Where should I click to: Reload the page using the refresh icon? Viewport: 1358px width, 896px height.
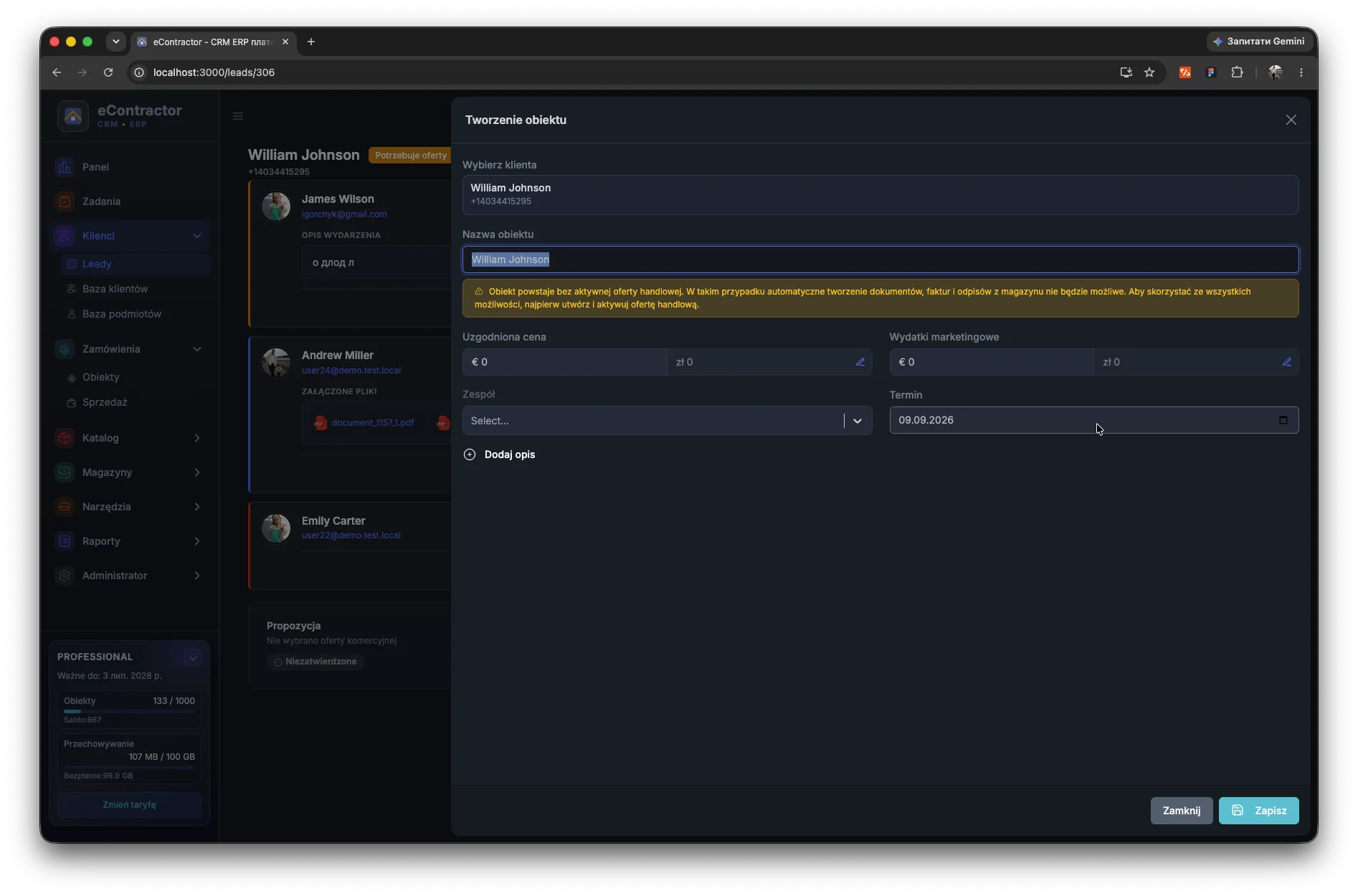click(108, 72)
